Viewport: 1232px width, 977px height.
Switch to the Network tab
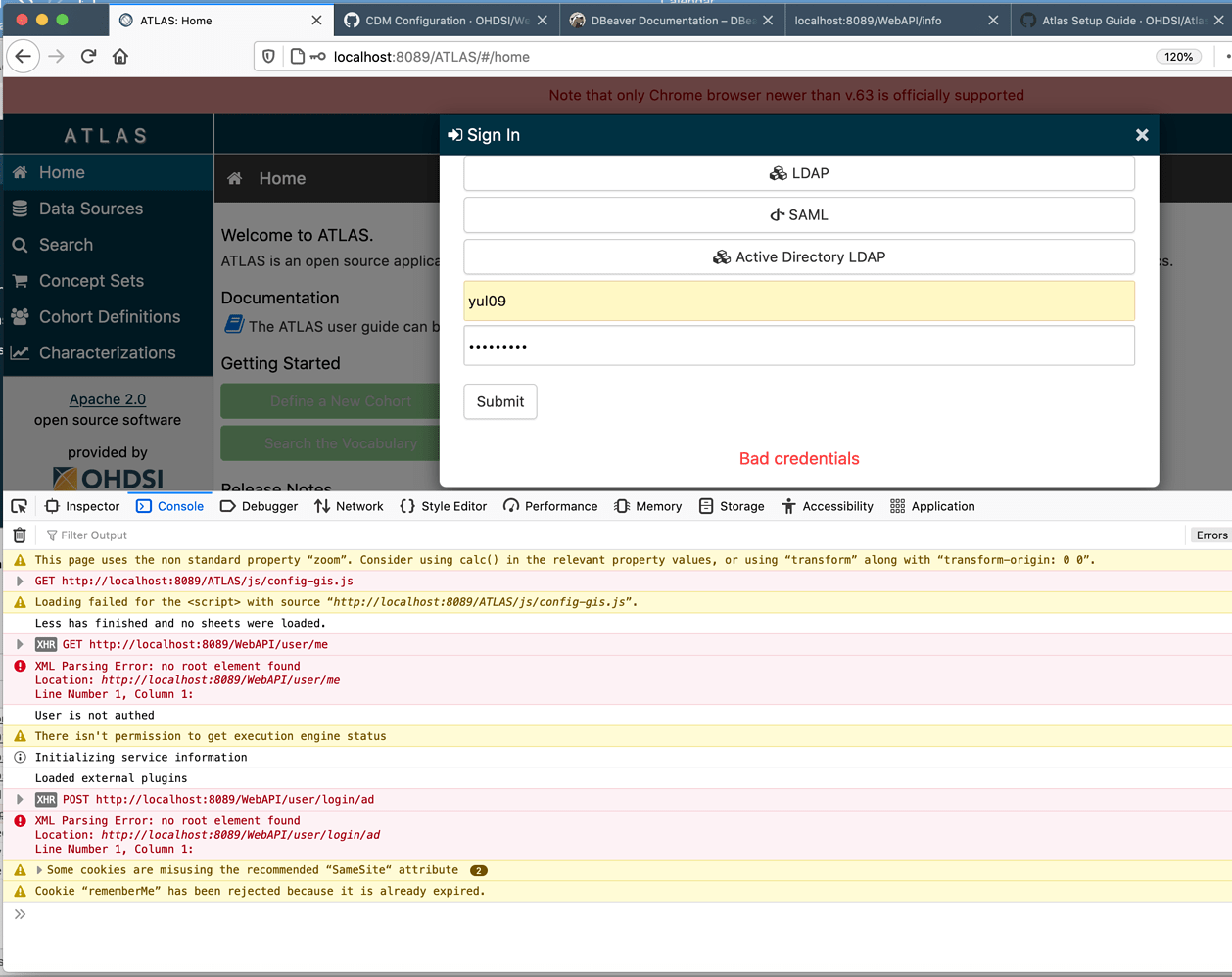[349, 506]
